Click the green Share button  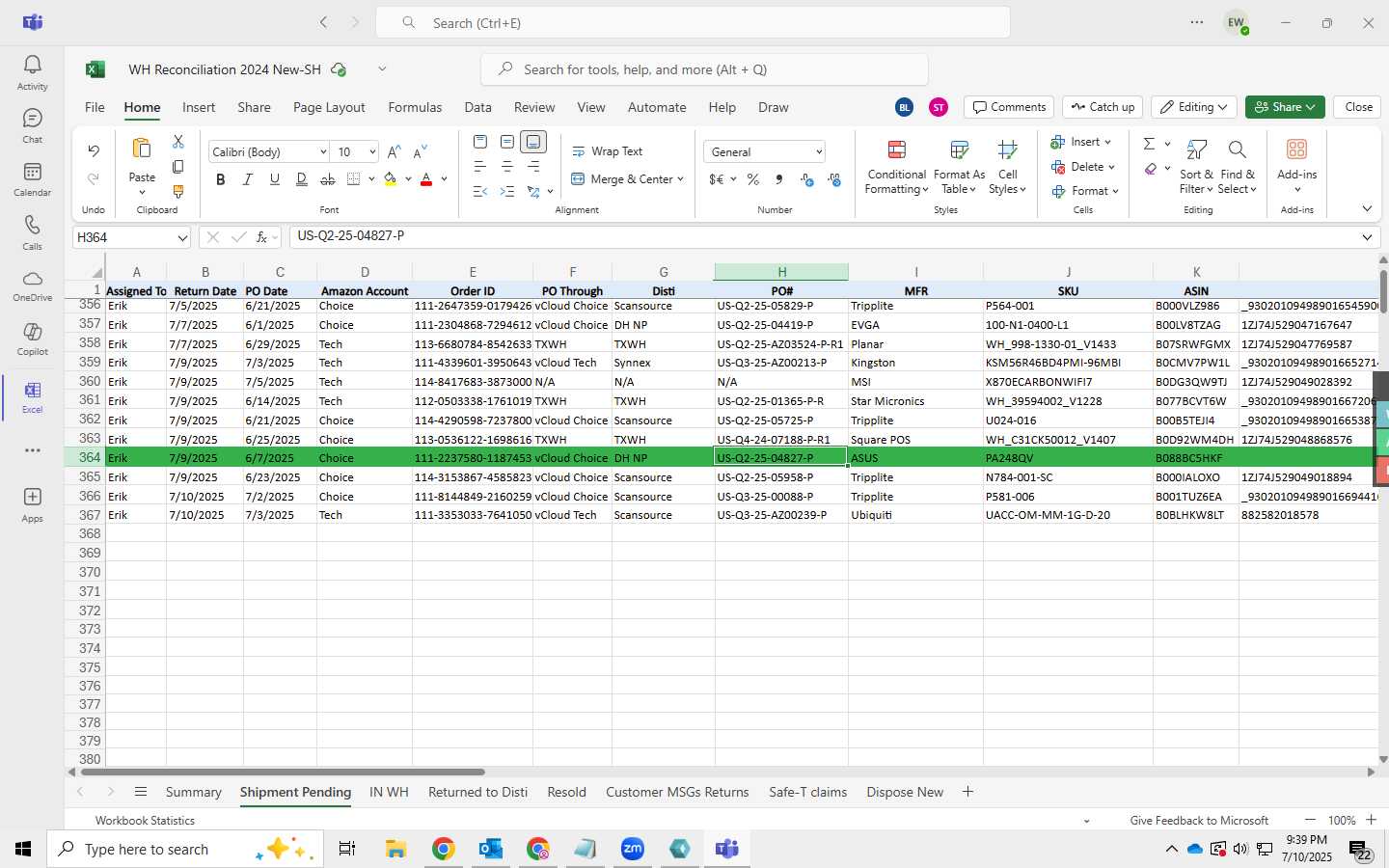tap(1285, 107)
